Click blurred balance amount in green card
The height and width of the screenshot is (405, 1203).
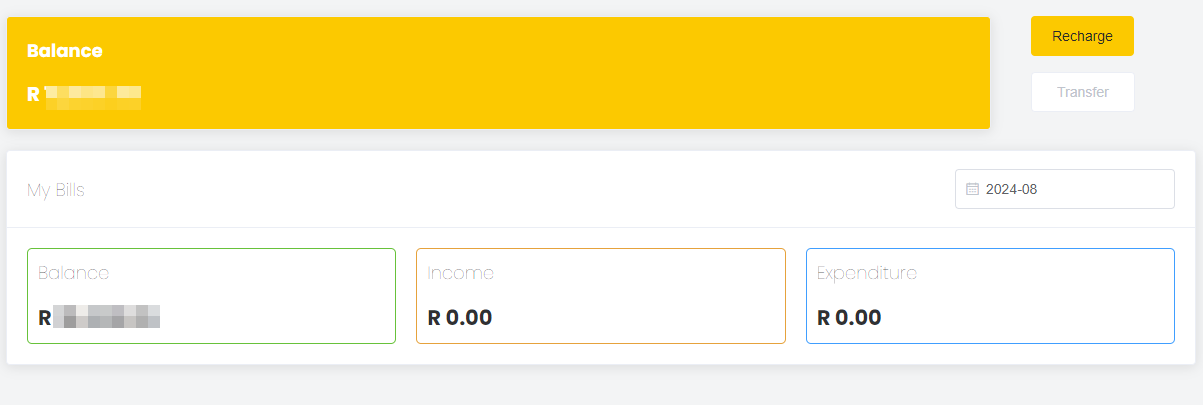[106, 318]
